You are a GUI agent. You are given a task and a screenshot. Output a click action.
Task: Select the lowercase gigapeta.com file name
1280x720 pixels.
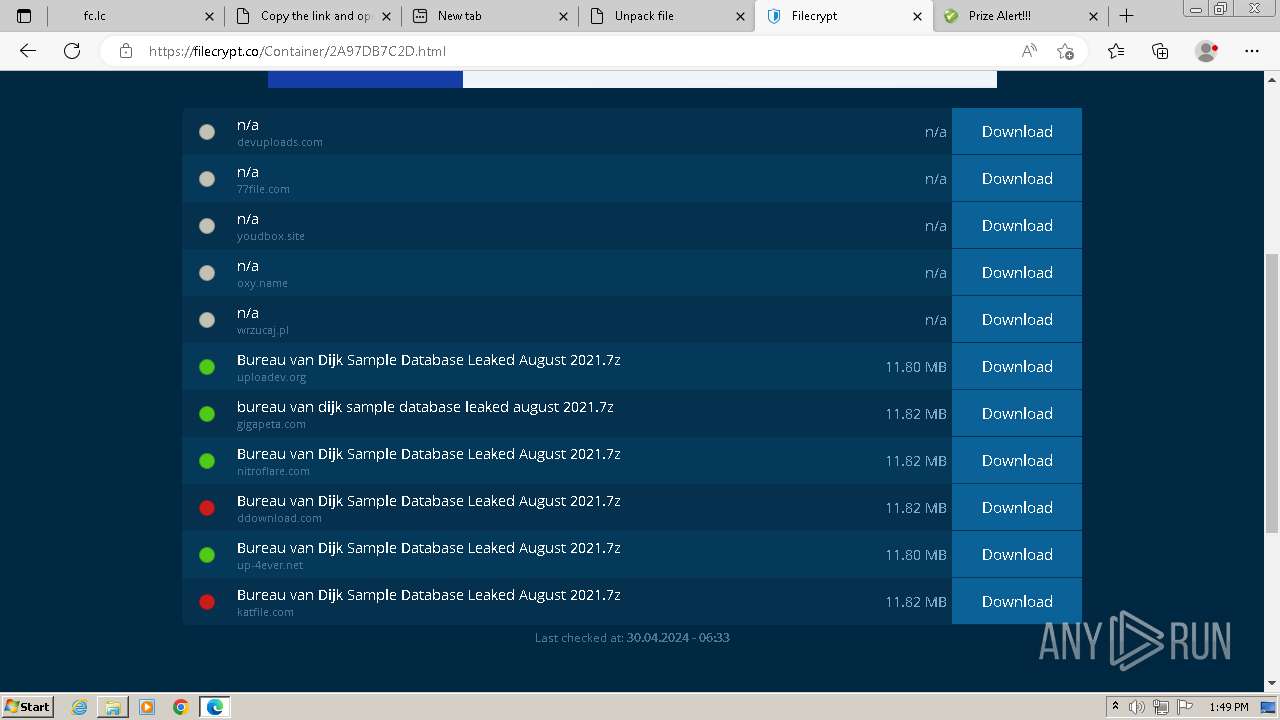[x=425, y=407]
